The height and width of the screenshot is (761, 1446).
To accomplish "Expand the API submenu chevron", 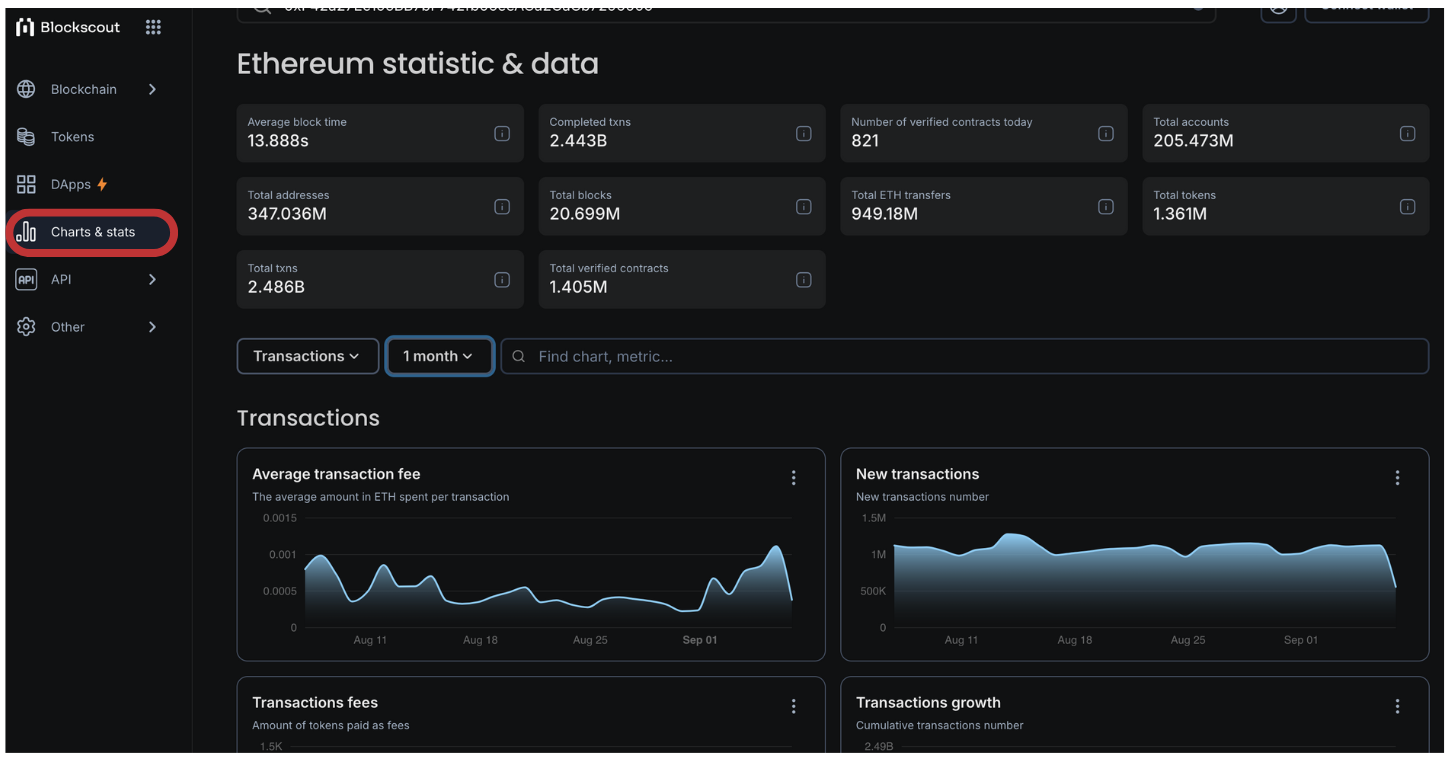I will (x=152, y=280).
